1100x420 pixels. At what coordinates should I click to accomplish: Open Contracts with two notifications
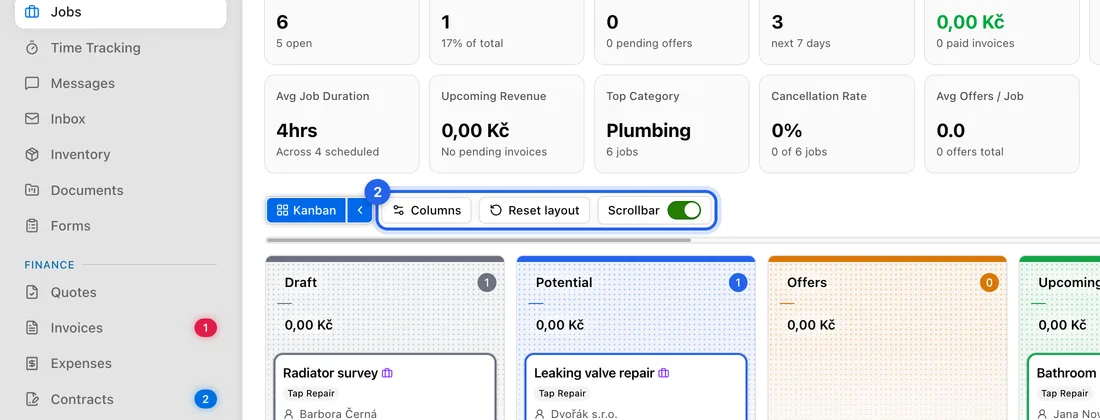pyautogui.click(x=120, y=399)
